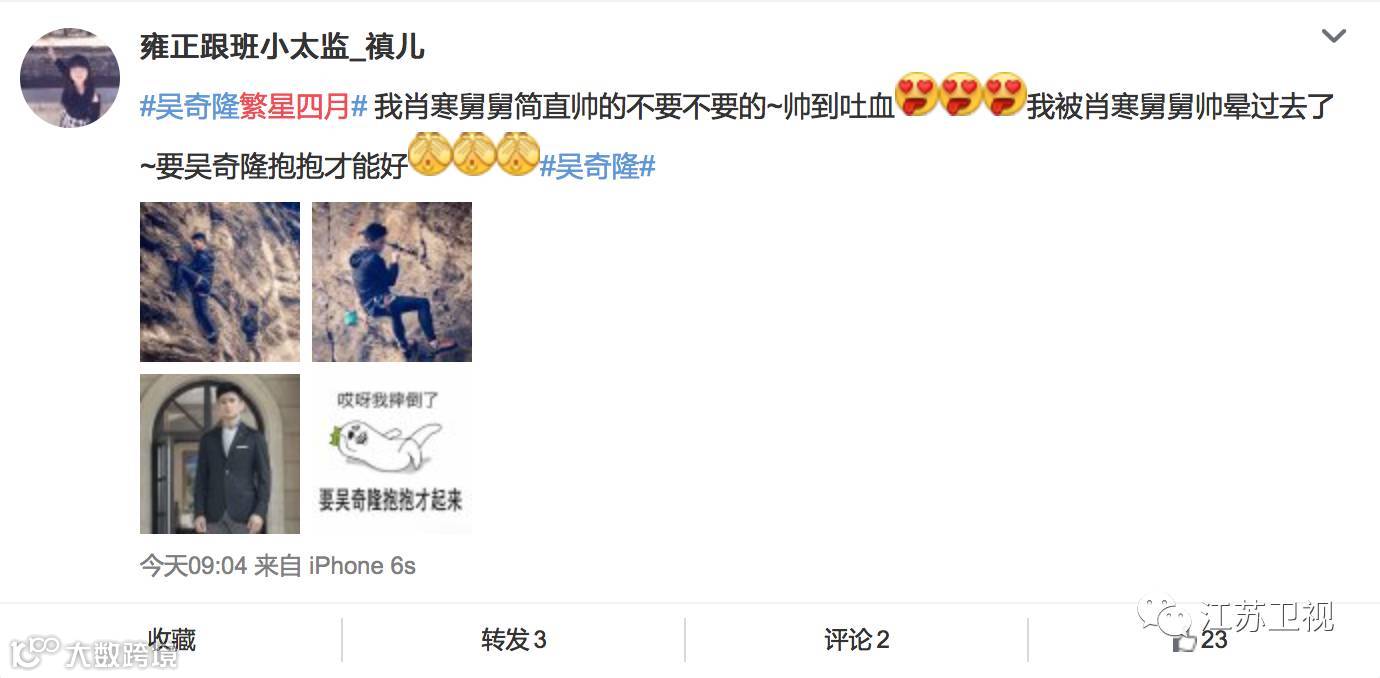Open the post options chevron menu
Screen dimensions: 1380x678
1333,37
